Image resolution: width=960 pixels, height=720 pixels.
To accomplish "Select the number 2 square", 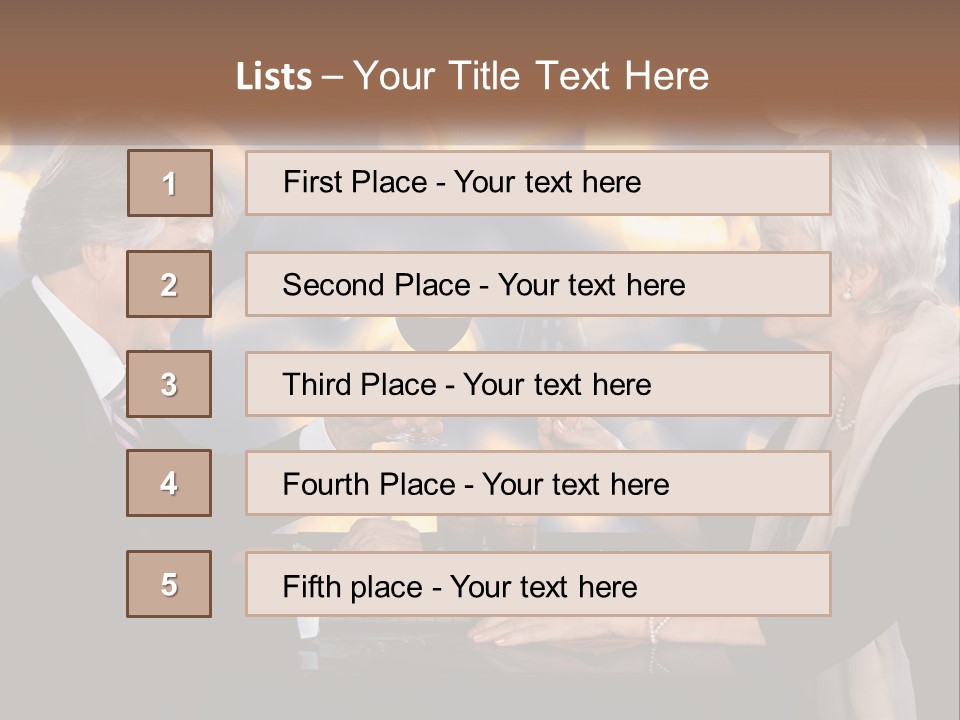I will 169,284.
